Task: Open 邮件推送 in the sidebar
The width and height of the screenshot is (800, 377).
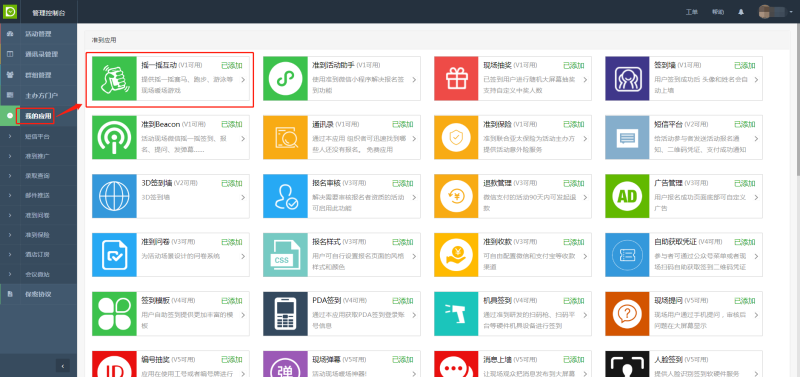Action: (x=38, y=195)
